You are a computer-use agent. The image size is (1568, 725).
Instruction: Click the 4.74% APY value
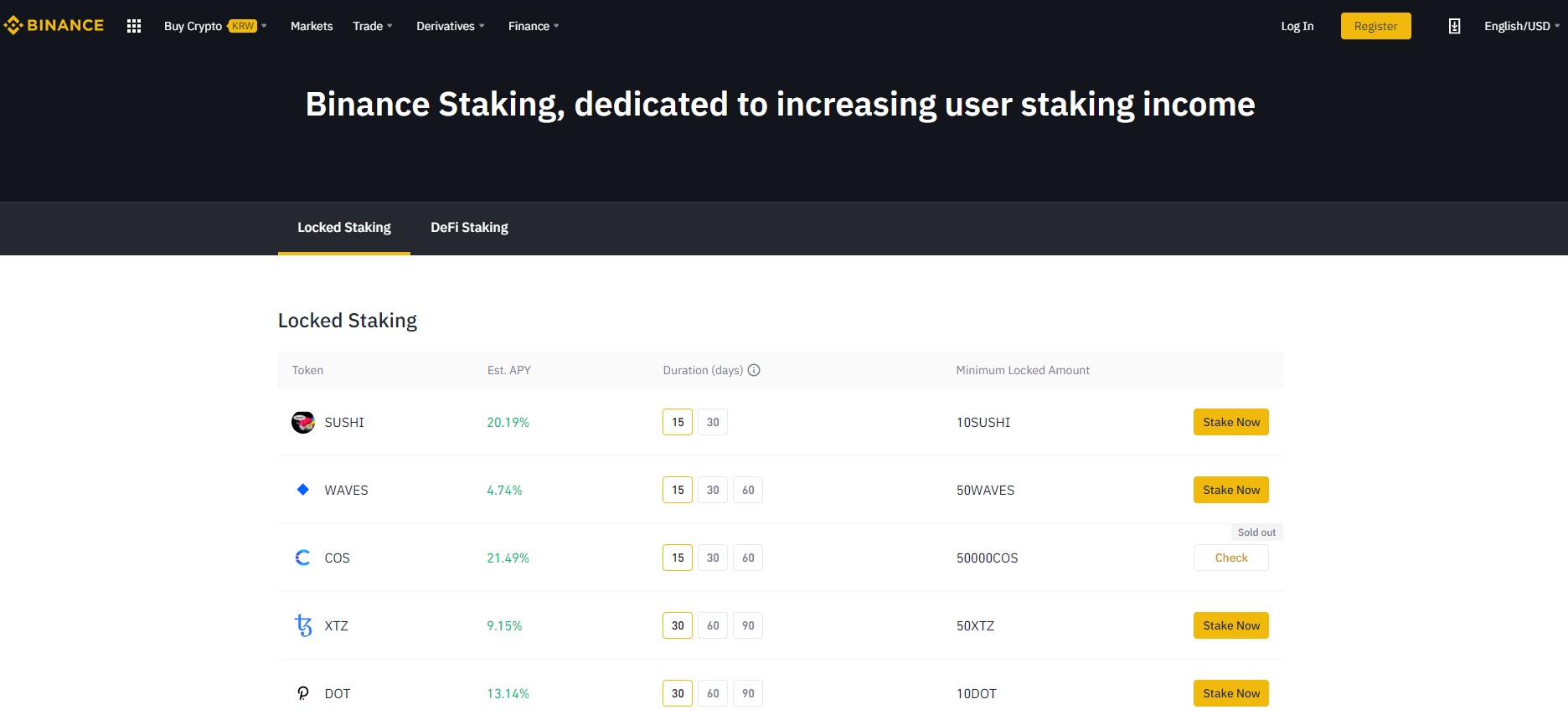click(504, 491)
